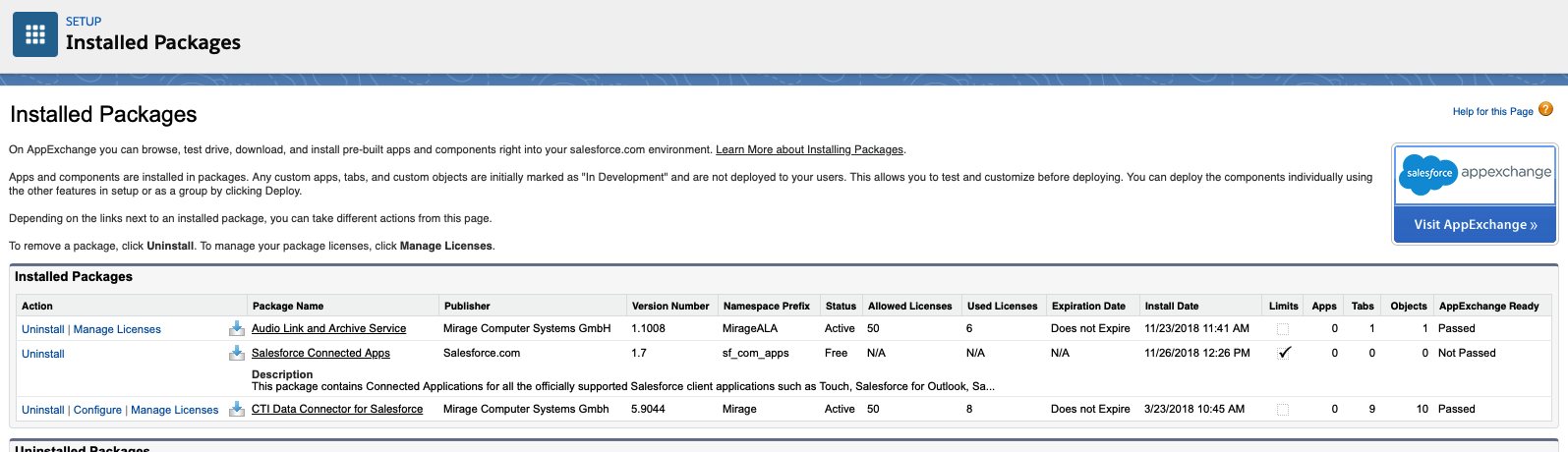Click the Free status cell
Image resolution: width=1568 pixels, height=452 pixels.
[x=836, y=353]
